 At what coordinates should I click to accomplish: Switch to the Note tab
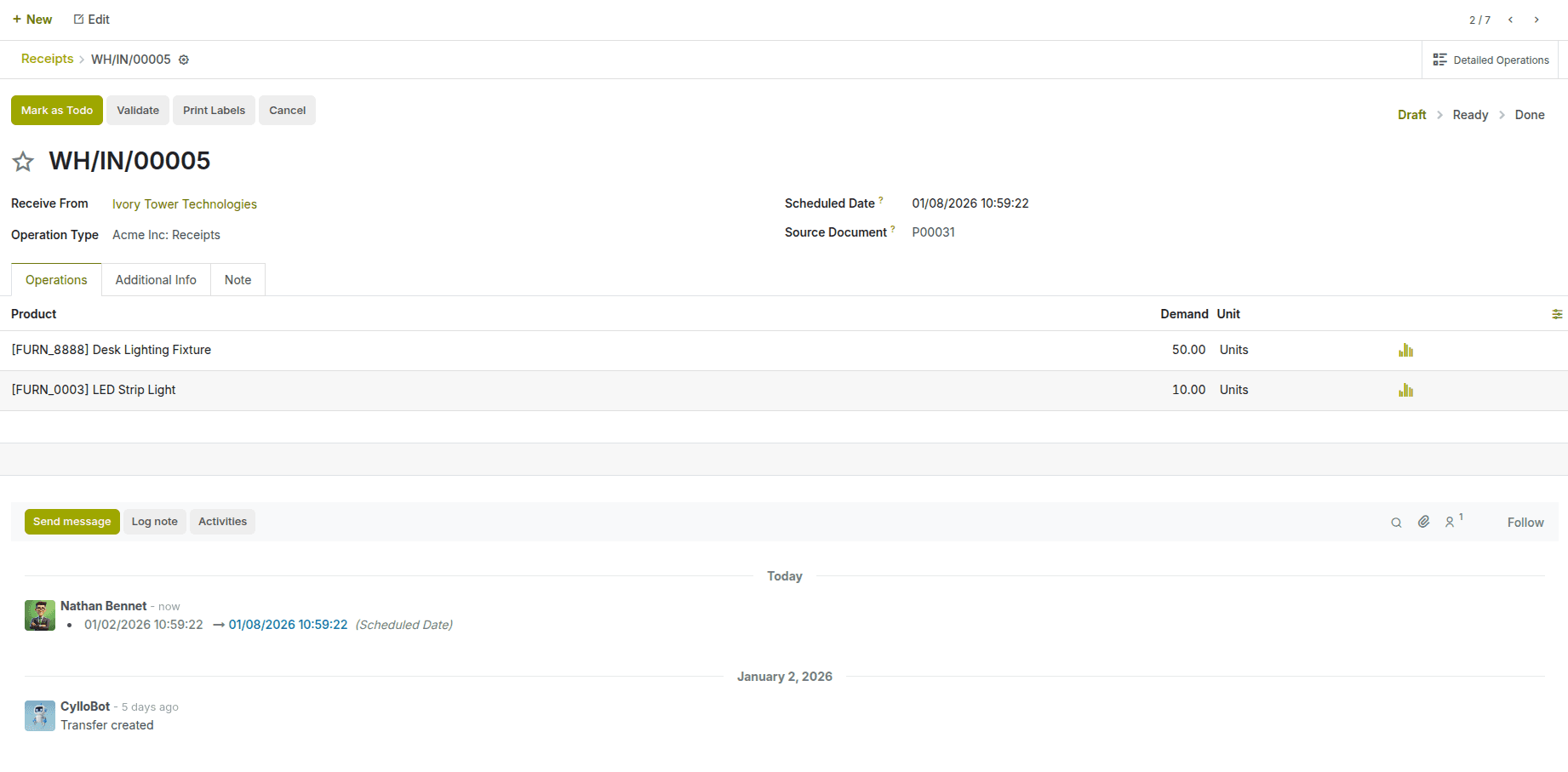click(237, 280)
